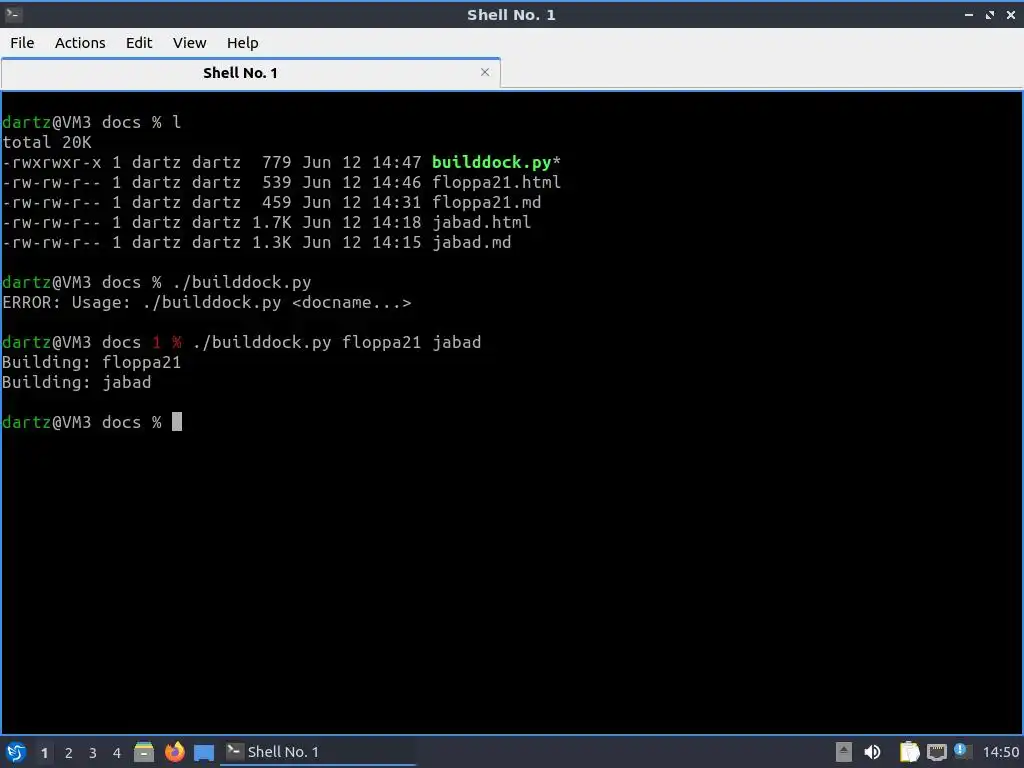The image size is (1024, 768).
Task: Click the 14:50 panel clock
Action: [x=1000, y=752]
